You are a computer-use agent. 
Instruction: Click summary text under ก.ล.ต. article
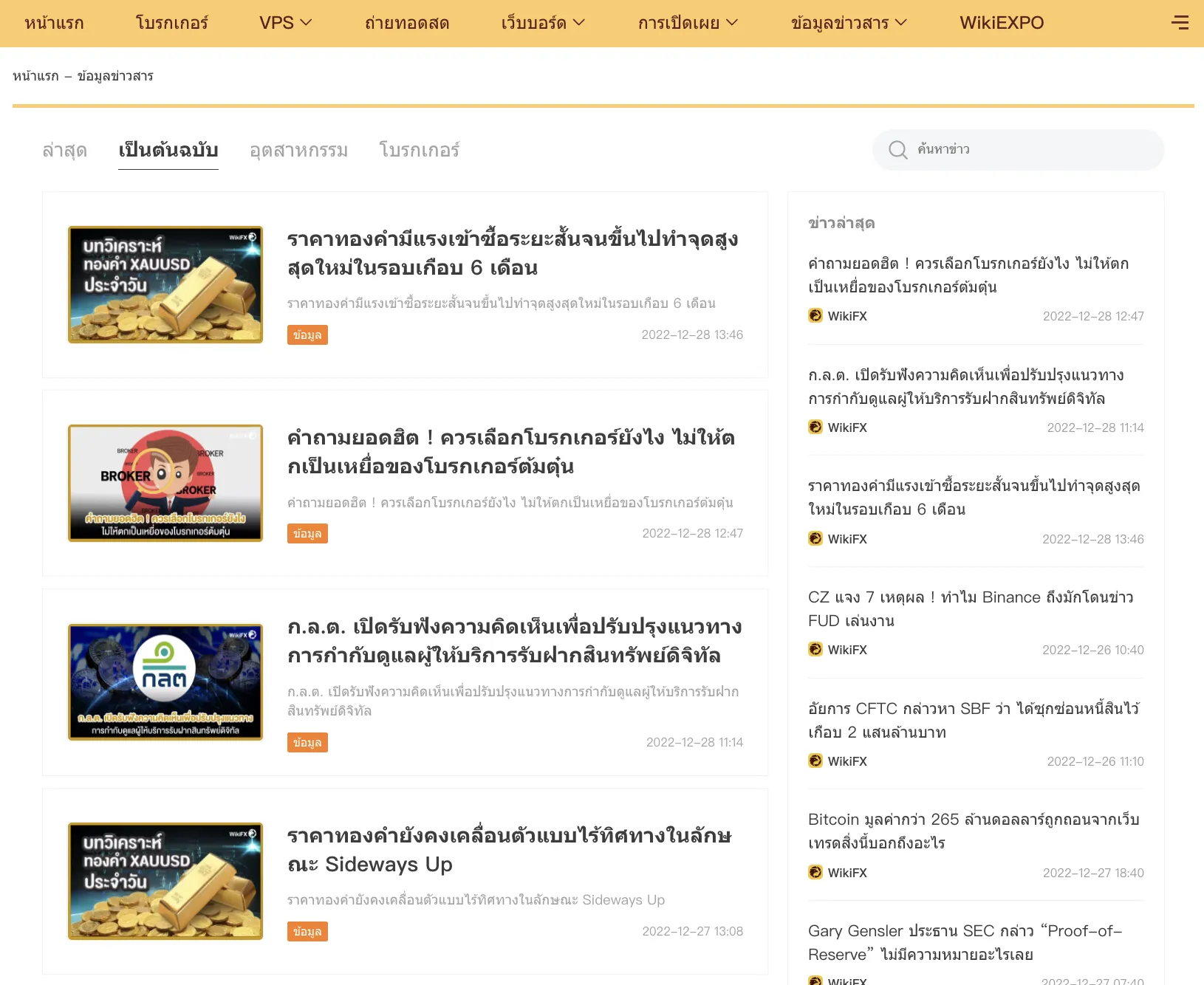[513, 701]
